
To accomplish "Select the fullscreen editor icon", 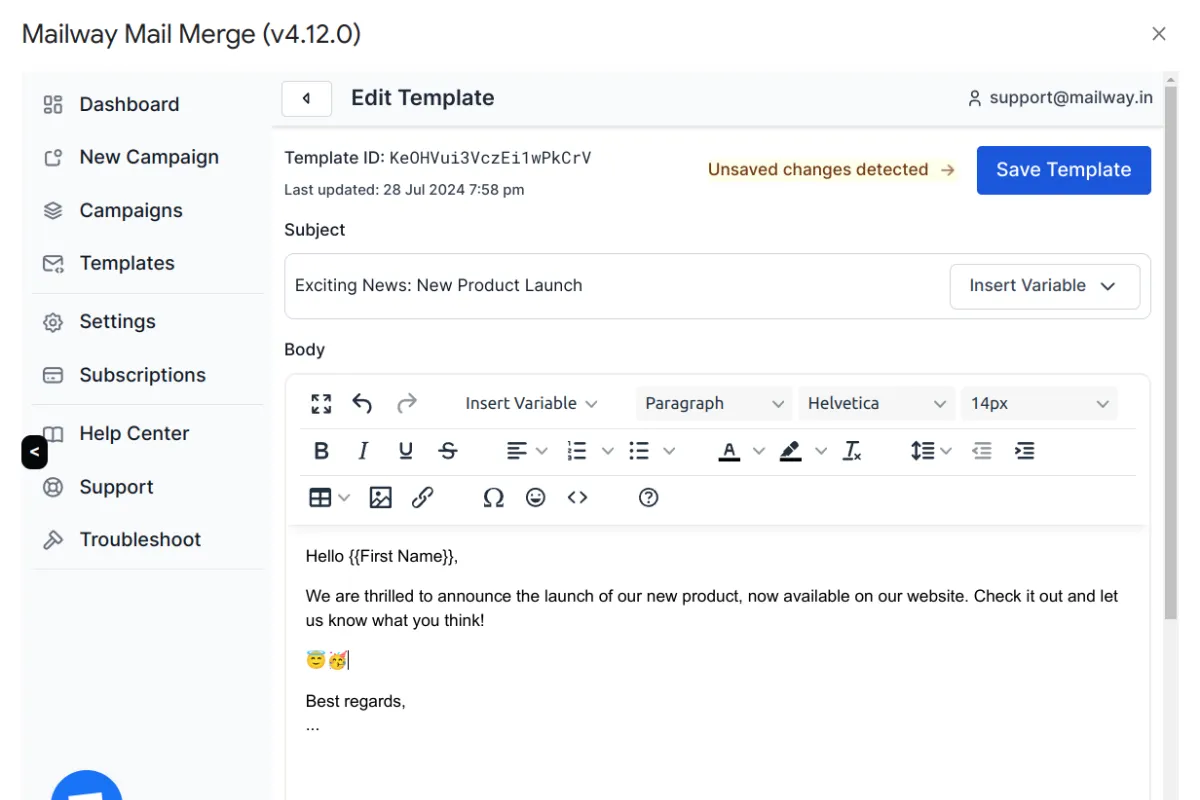I will coord(320,403).
